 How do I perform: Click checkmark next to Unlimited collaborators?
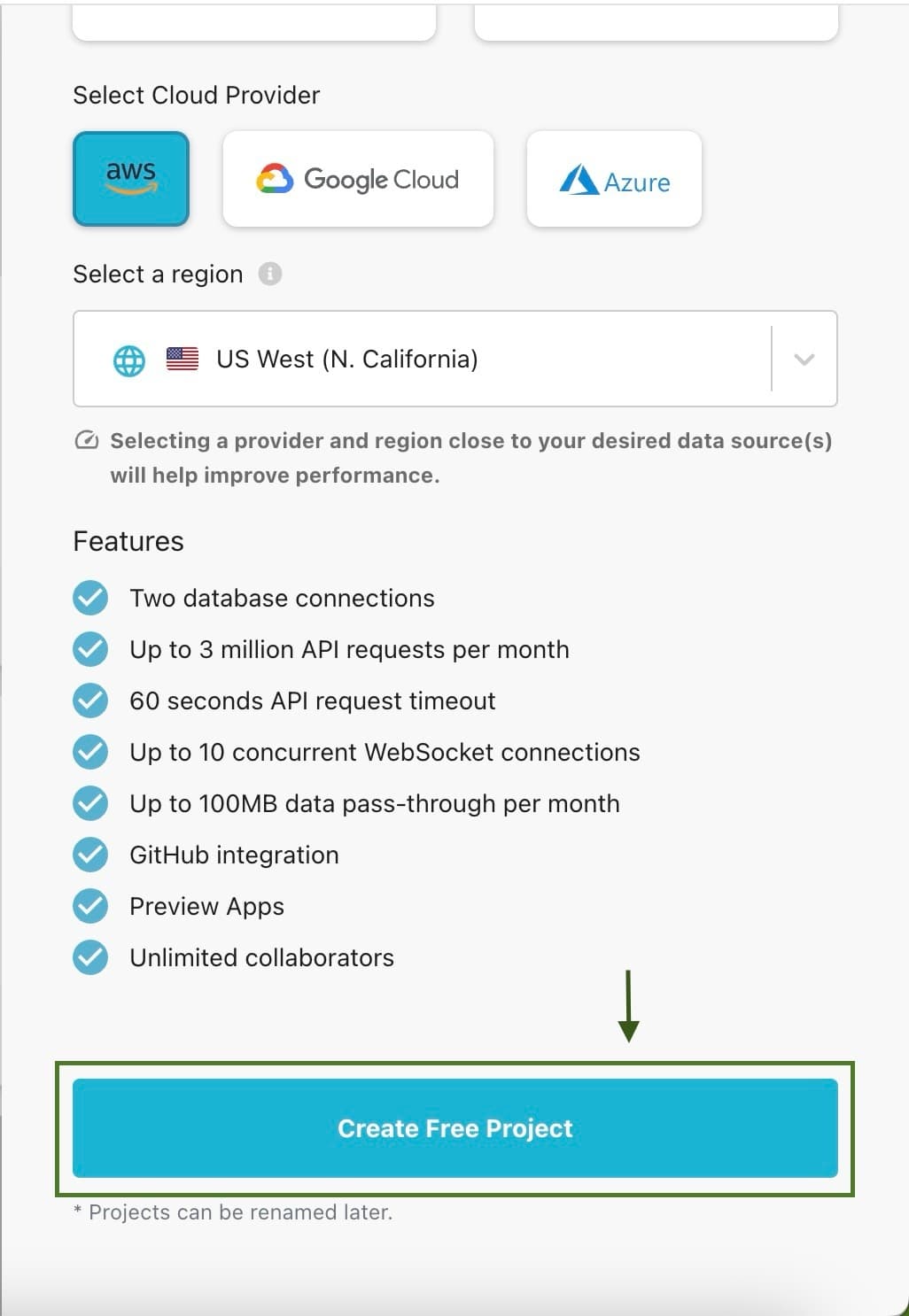point(90,958)
